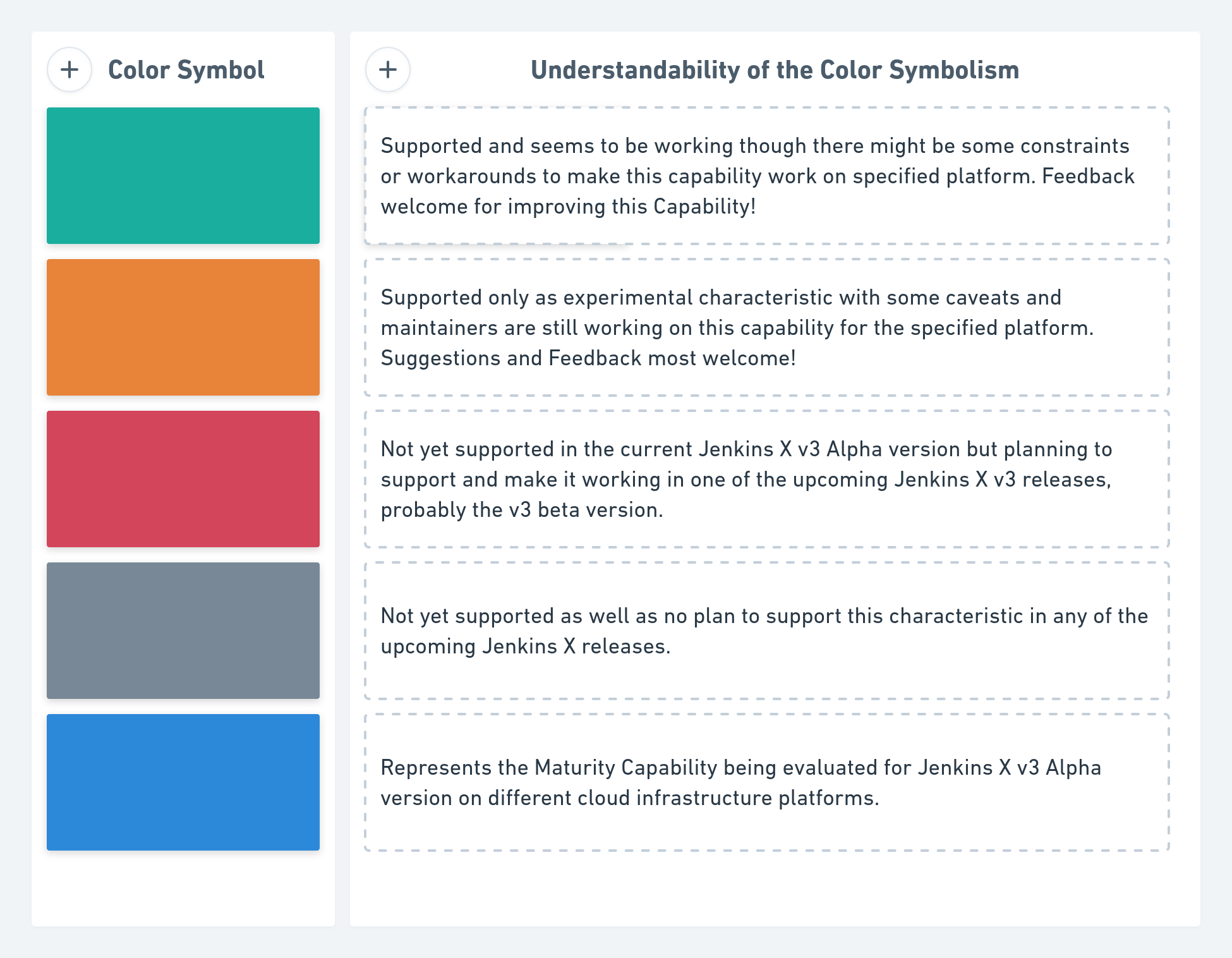Select the teal green color swatch

click(183, 176)
